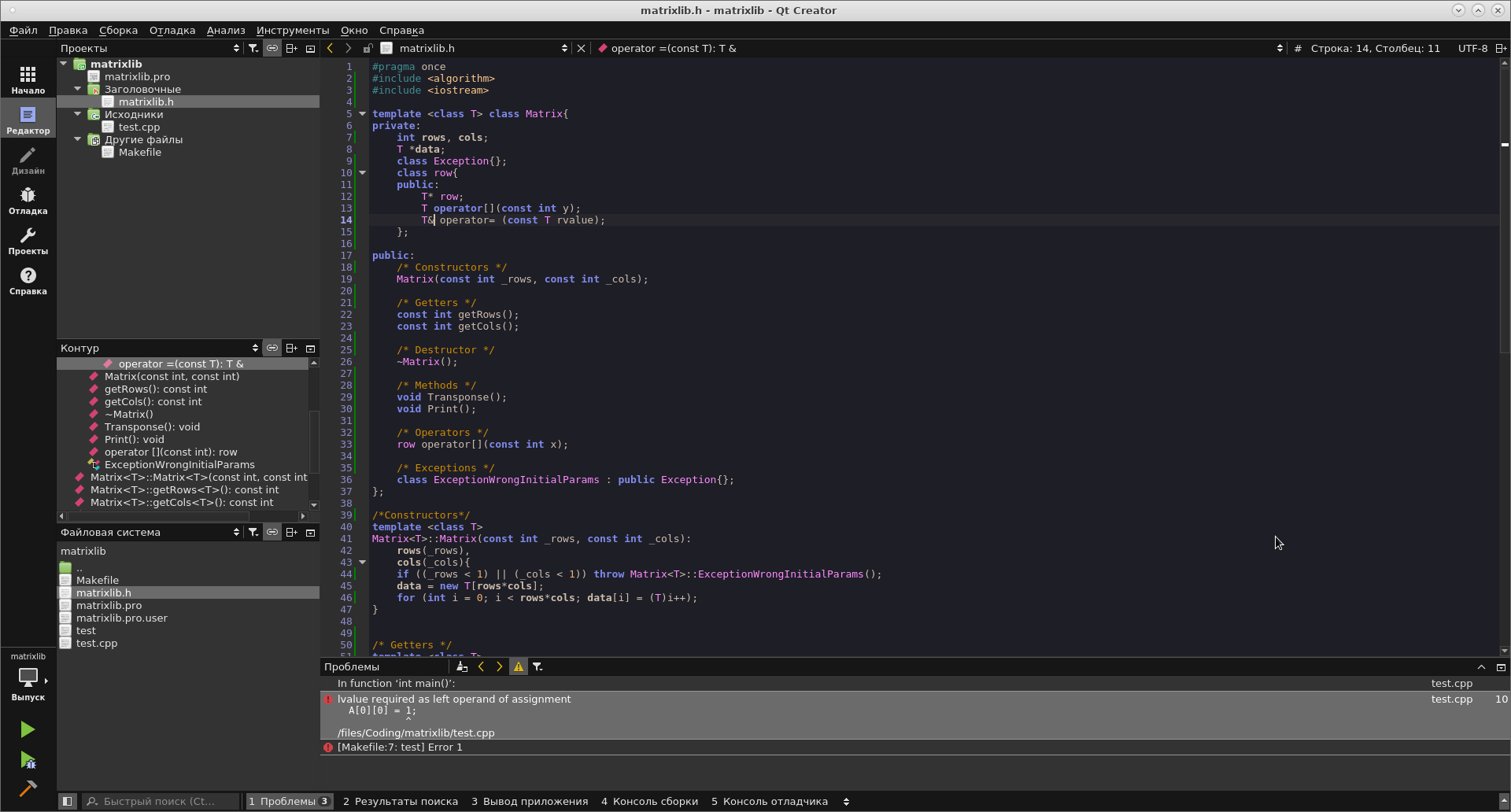Switch to the Консоль сборки tab

649,801
